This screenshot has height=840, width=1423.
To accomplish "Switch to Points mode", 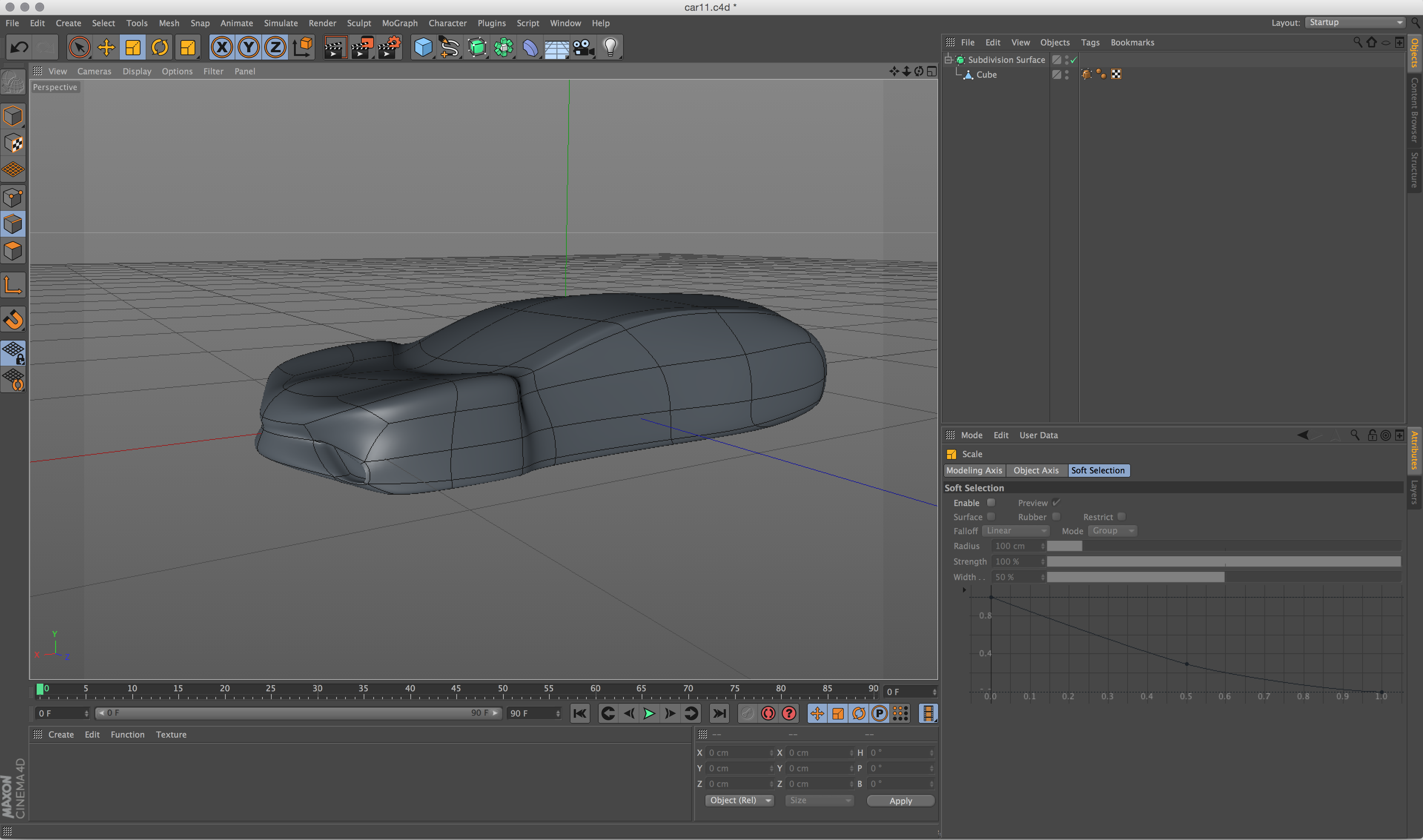I will pos(13,197).
